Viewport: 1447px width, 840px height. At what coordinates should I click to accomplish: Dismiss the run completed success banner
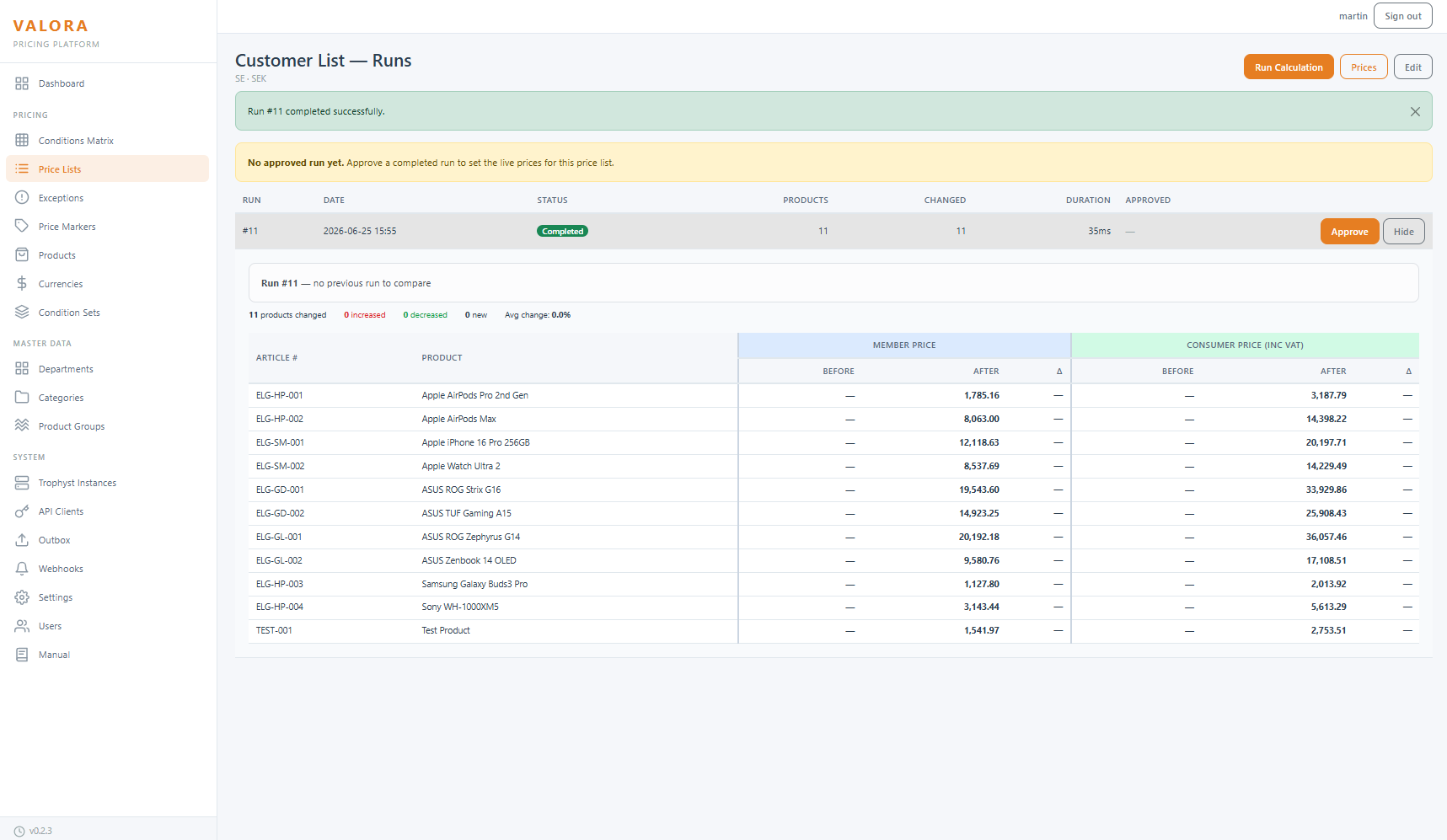pos(1415,111)
